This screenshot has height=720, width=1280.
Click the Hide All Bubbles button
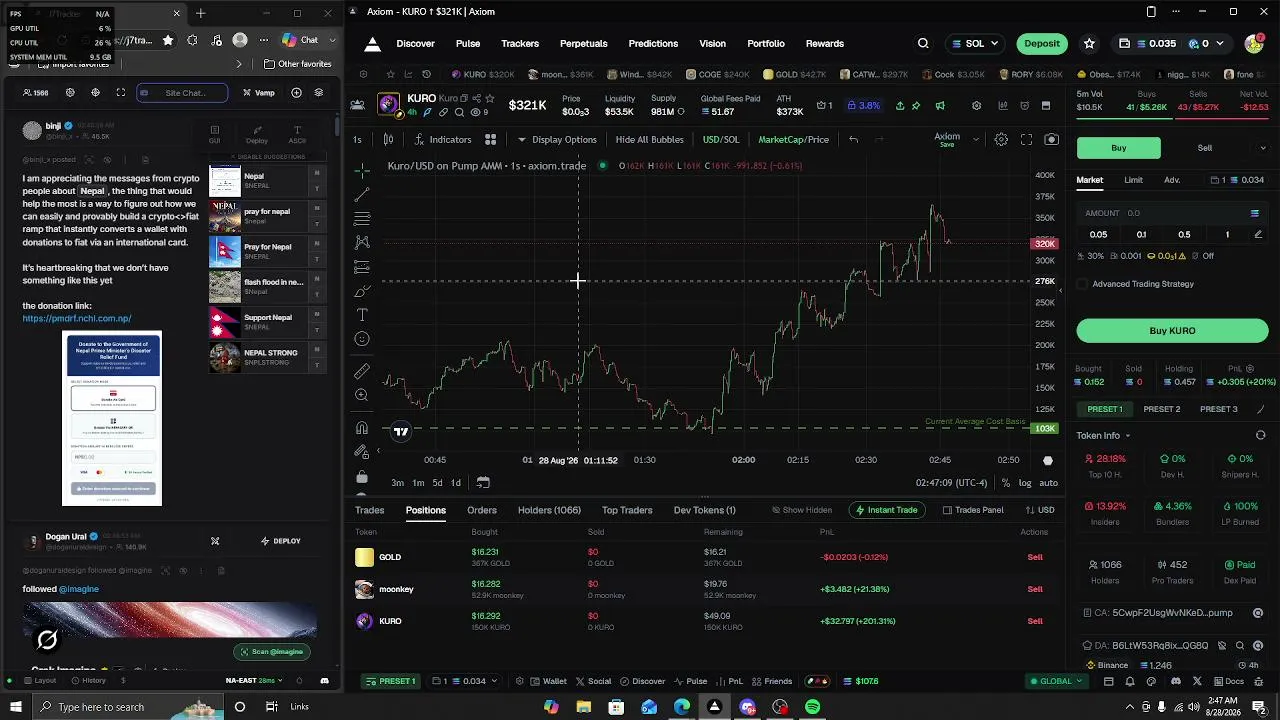click(x=650, y=140)
